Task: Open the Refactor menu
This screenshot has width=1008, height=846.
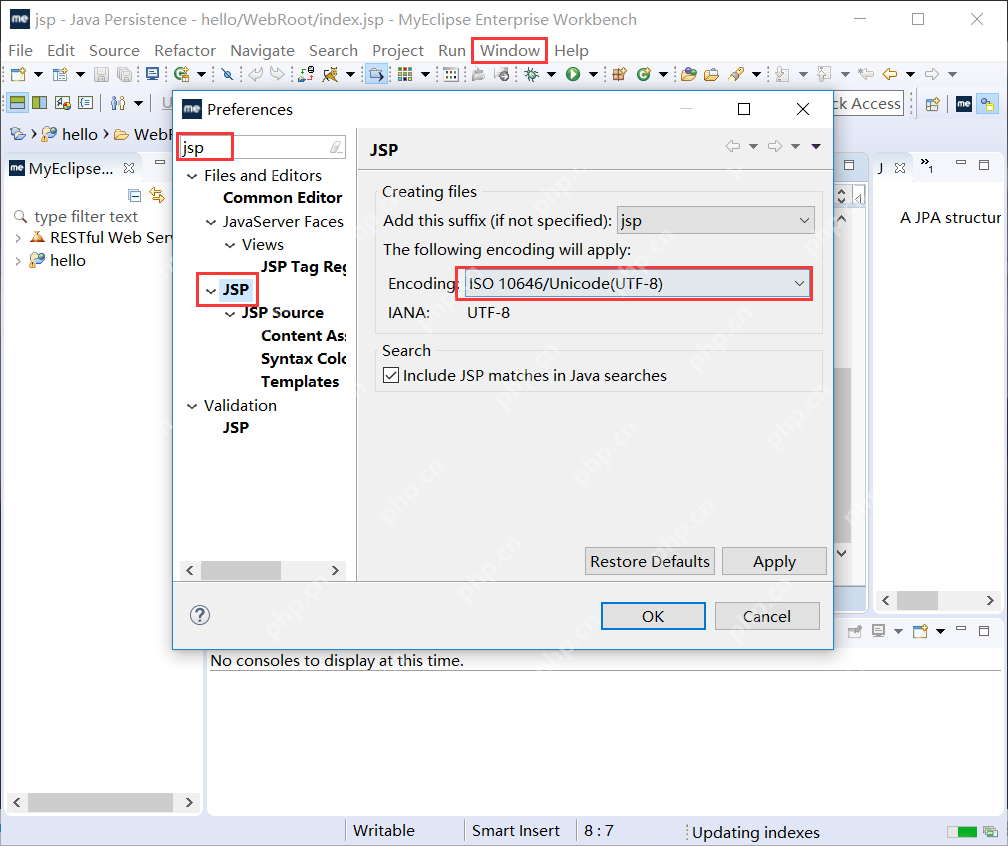Action: tap(185, 50)
